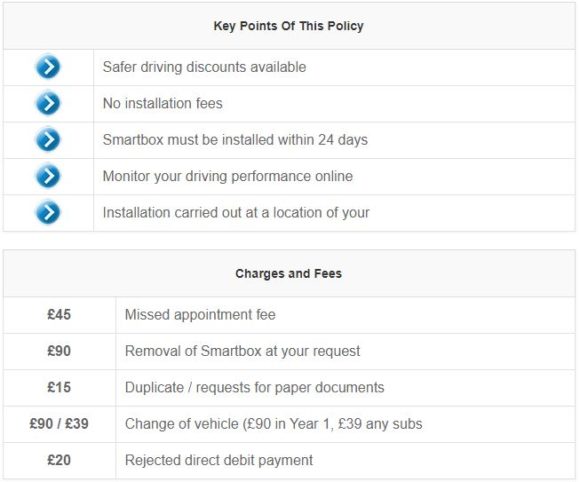Click the Safer driving discounts available text

pos(204,67)
